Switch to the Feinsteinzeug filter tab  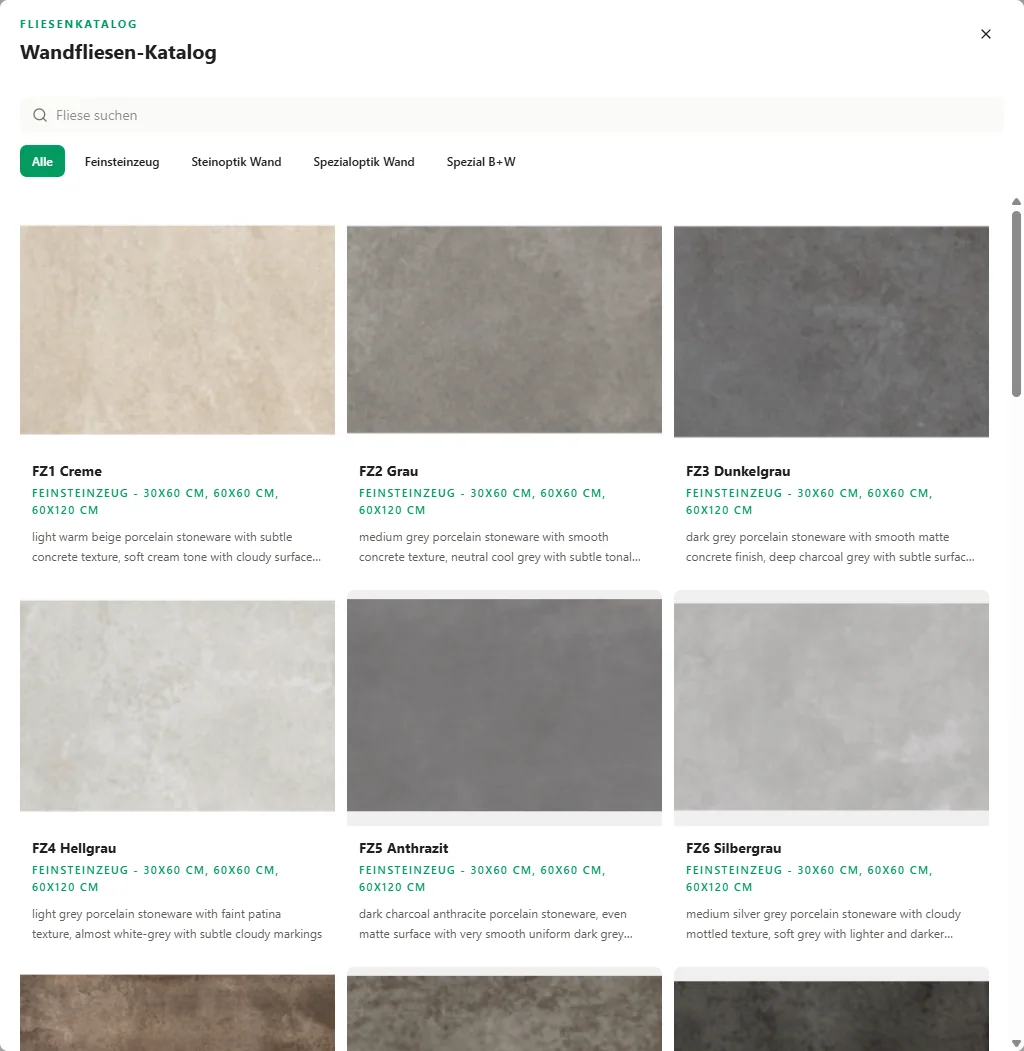pos(122,162)
